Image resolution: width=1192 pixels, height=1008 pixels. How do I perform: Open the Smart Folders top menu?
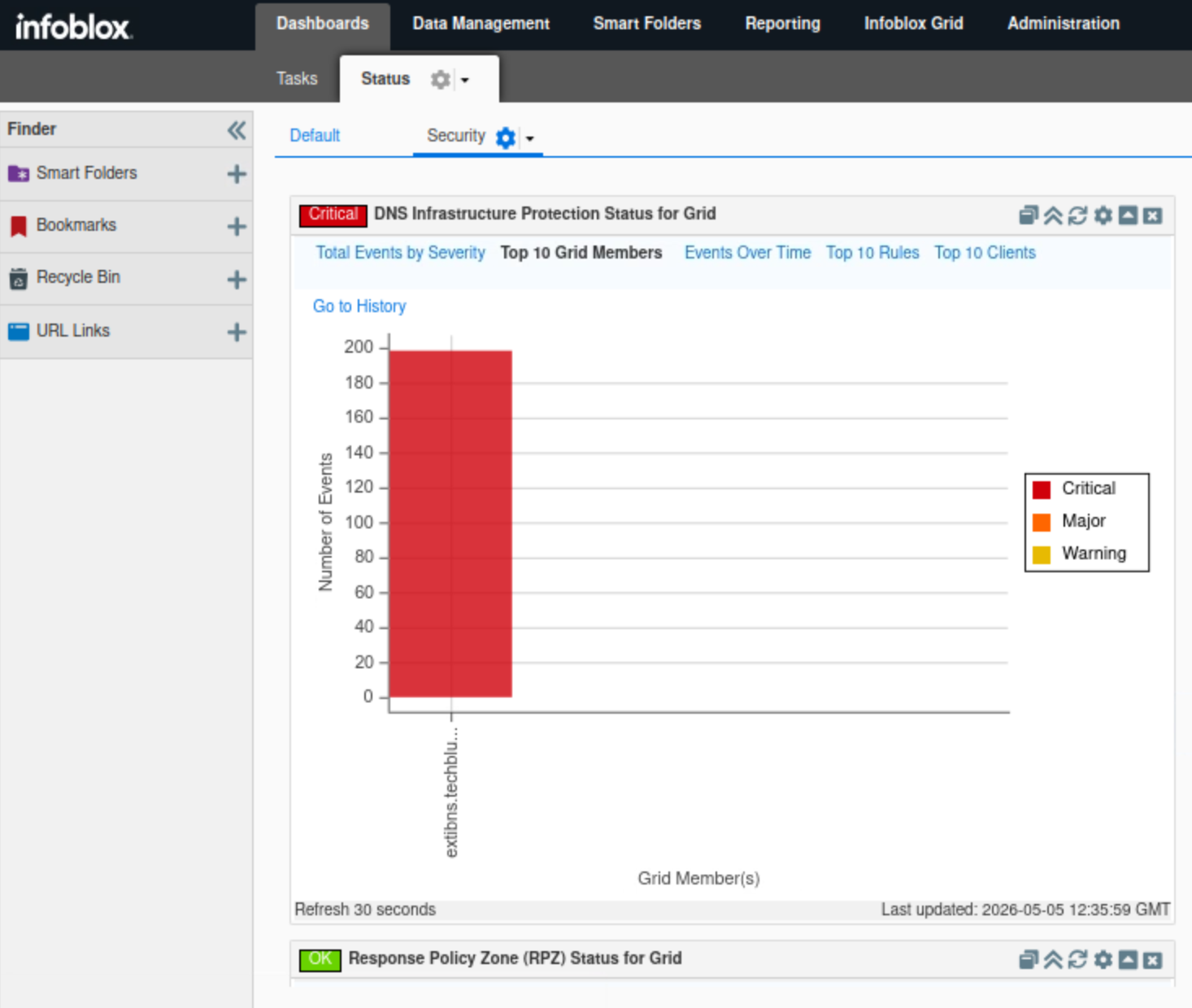(646, 24)
